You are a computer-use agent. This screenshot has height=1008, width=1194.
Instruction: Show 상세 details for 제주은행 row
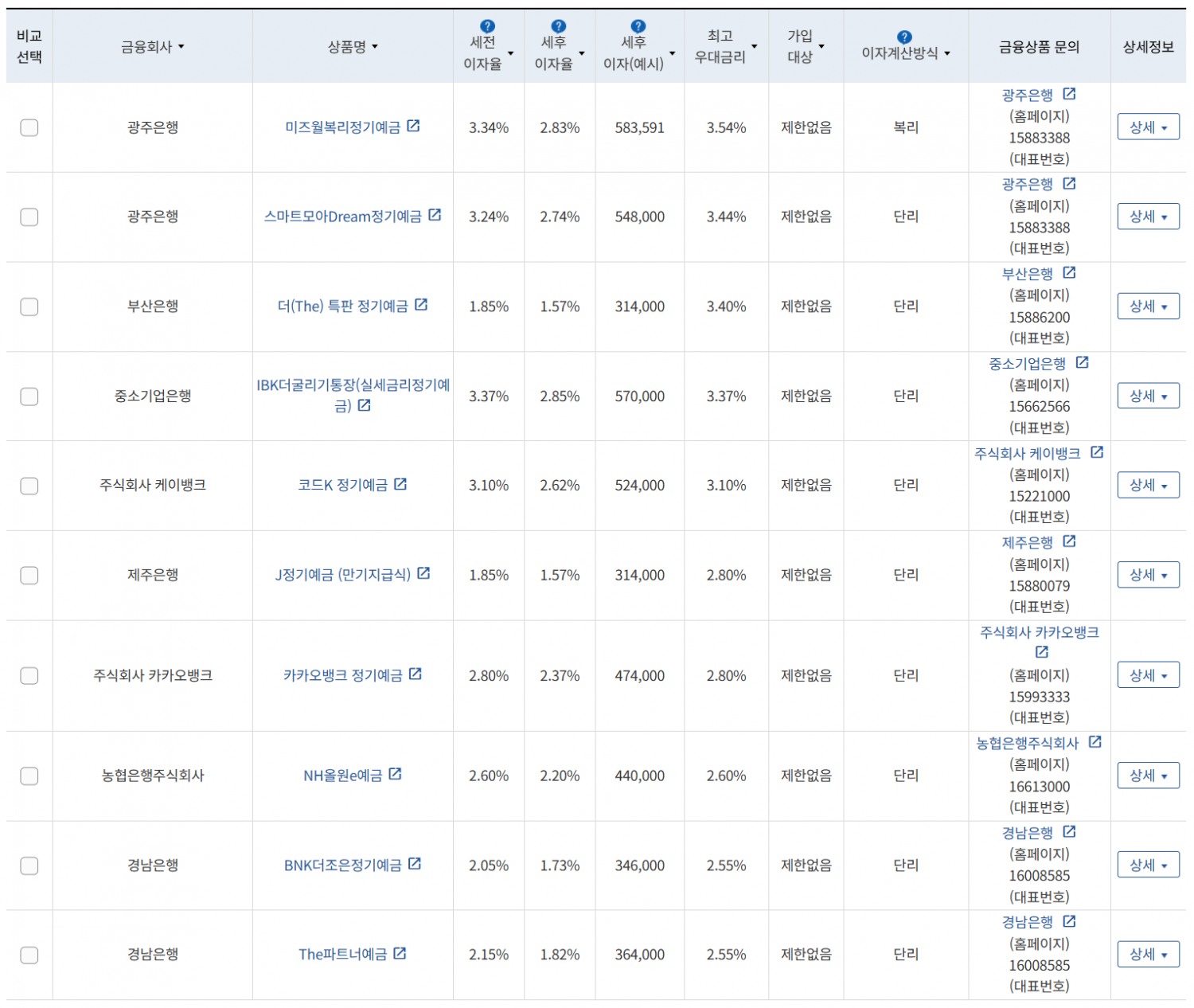click(1148, 575)
